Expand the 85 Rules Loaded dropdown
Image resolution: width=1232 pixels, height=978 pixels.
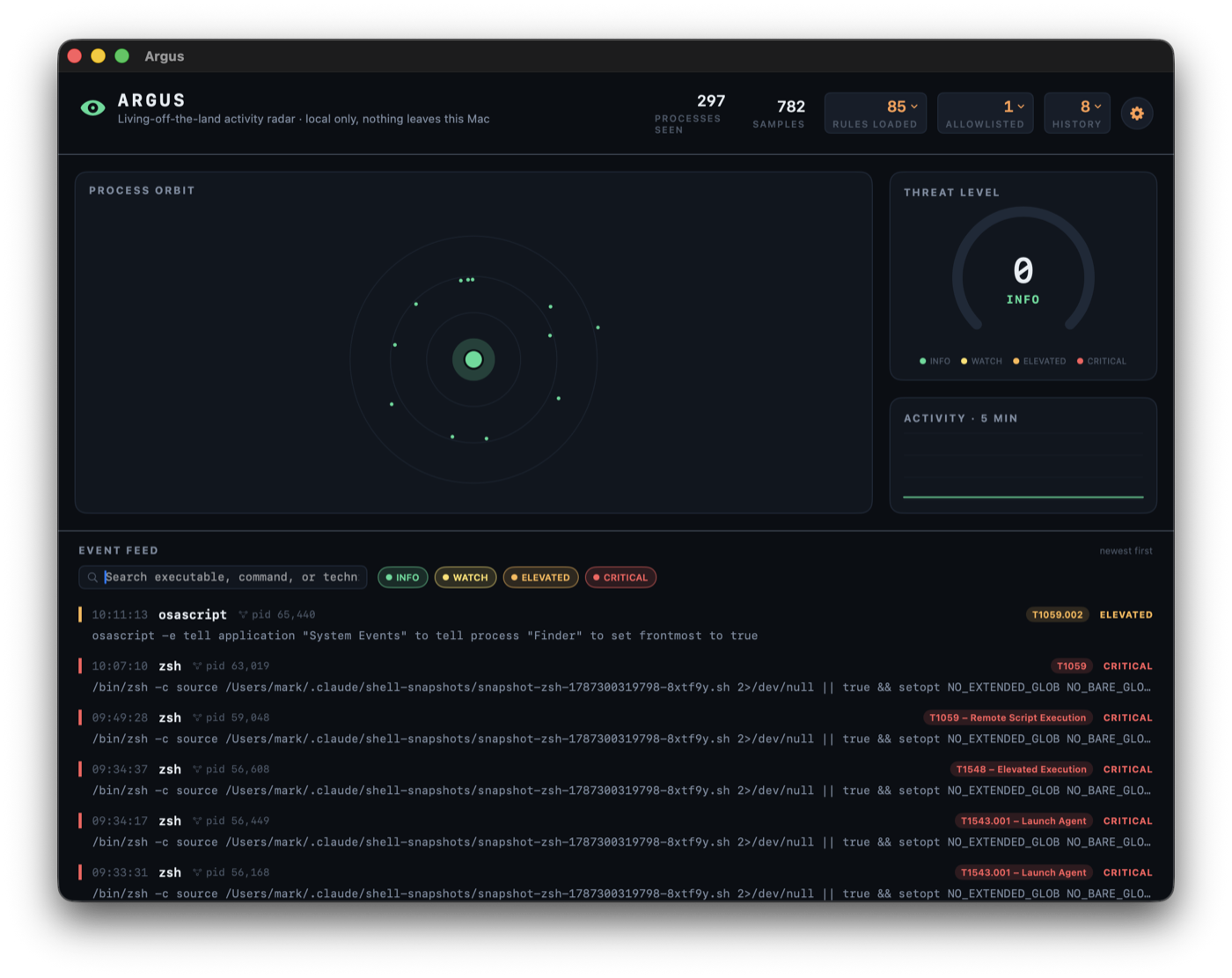coord(875,113)
